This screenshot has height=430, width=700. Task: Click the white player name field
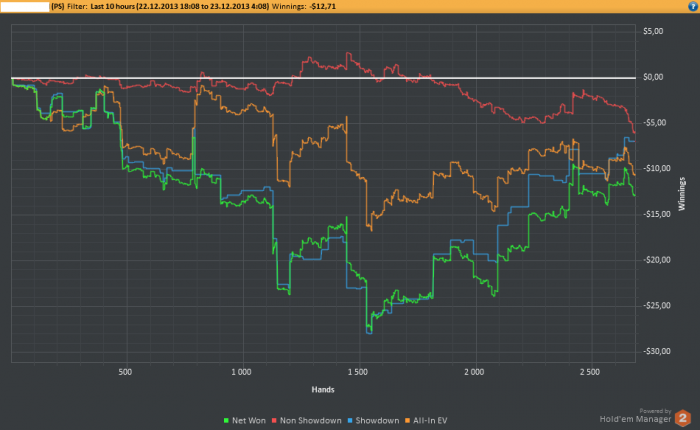click(25, 6)
